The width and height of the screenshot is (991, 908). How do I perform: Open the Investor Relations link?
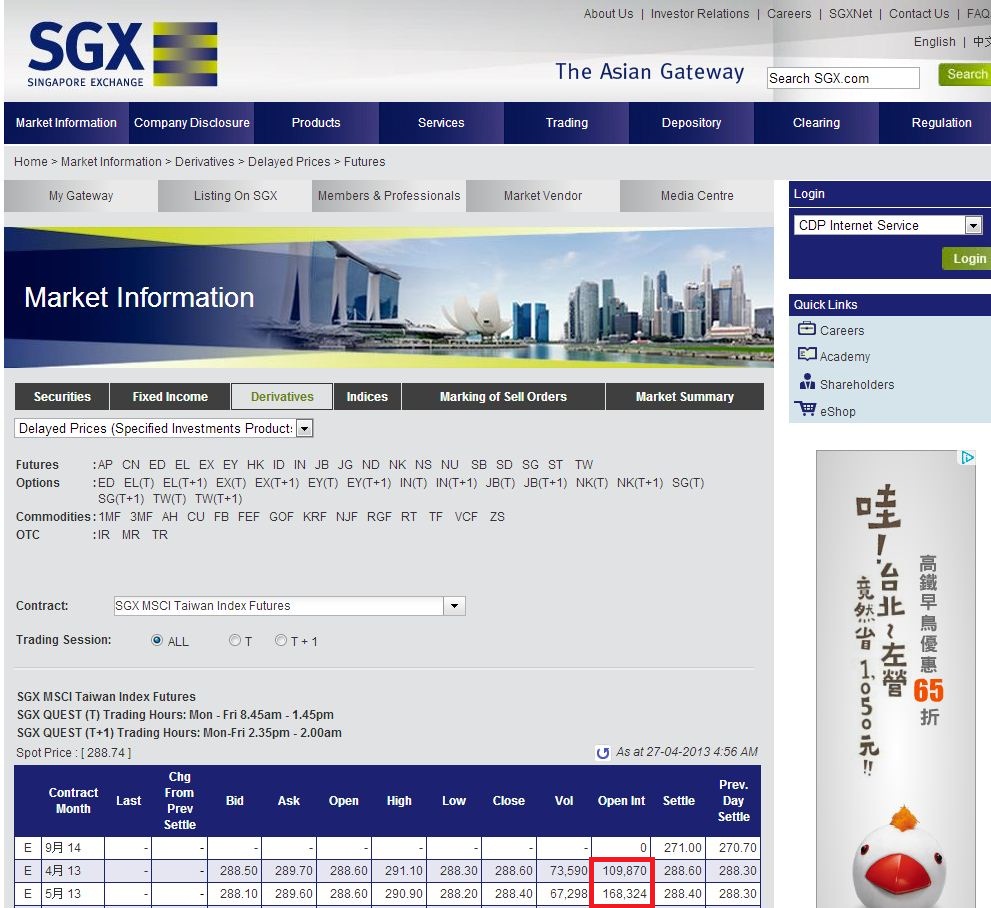(700, 14)
